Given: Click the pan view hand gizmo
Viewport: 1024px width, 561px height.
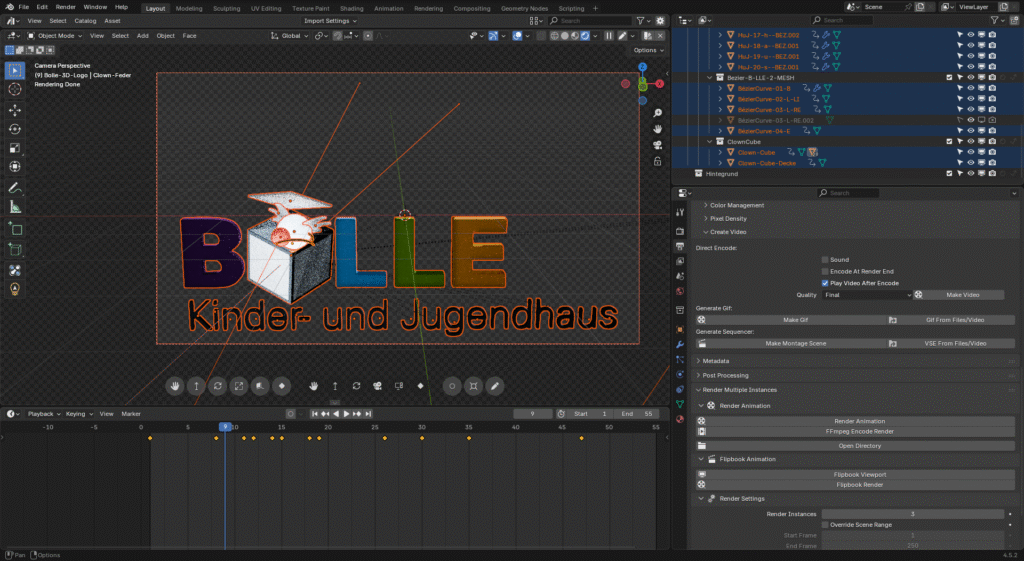Looking at the screenshot, I should [x=657, y=129].
